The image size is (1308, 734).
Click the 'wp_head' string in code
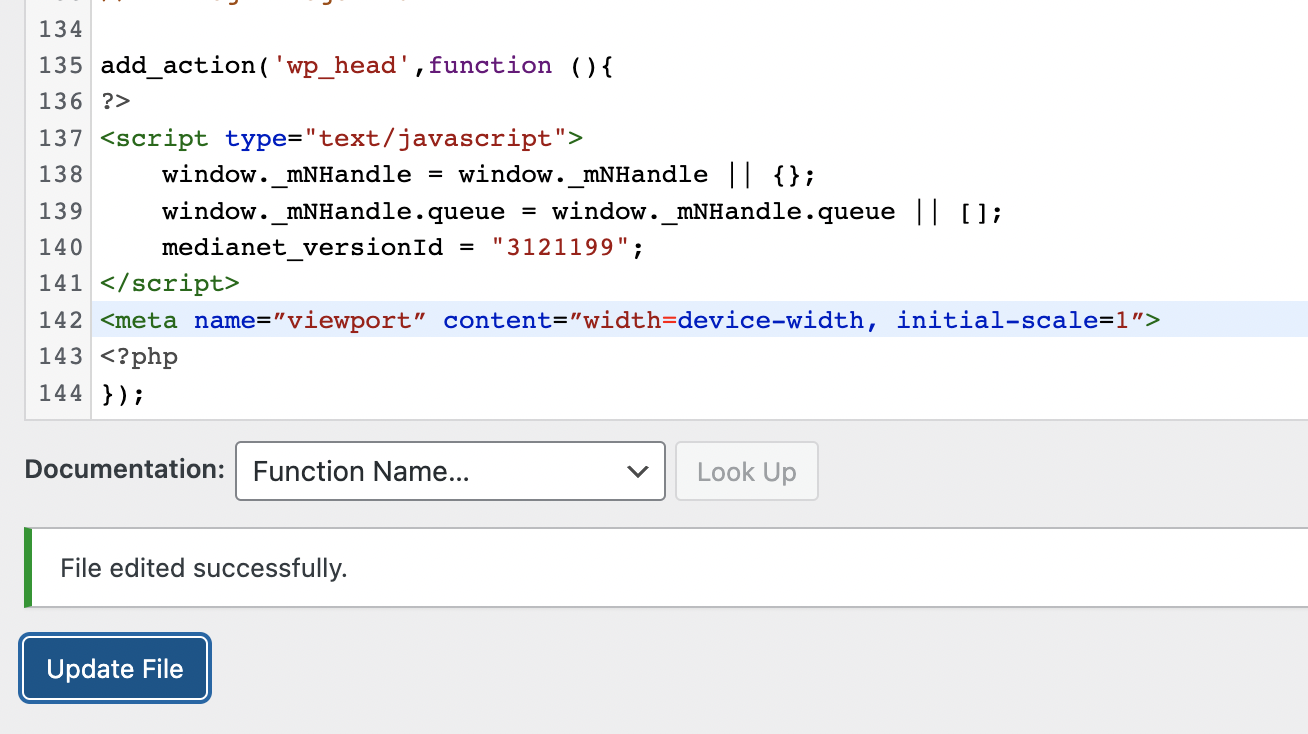pyautogui.click(x=342, y=66)
